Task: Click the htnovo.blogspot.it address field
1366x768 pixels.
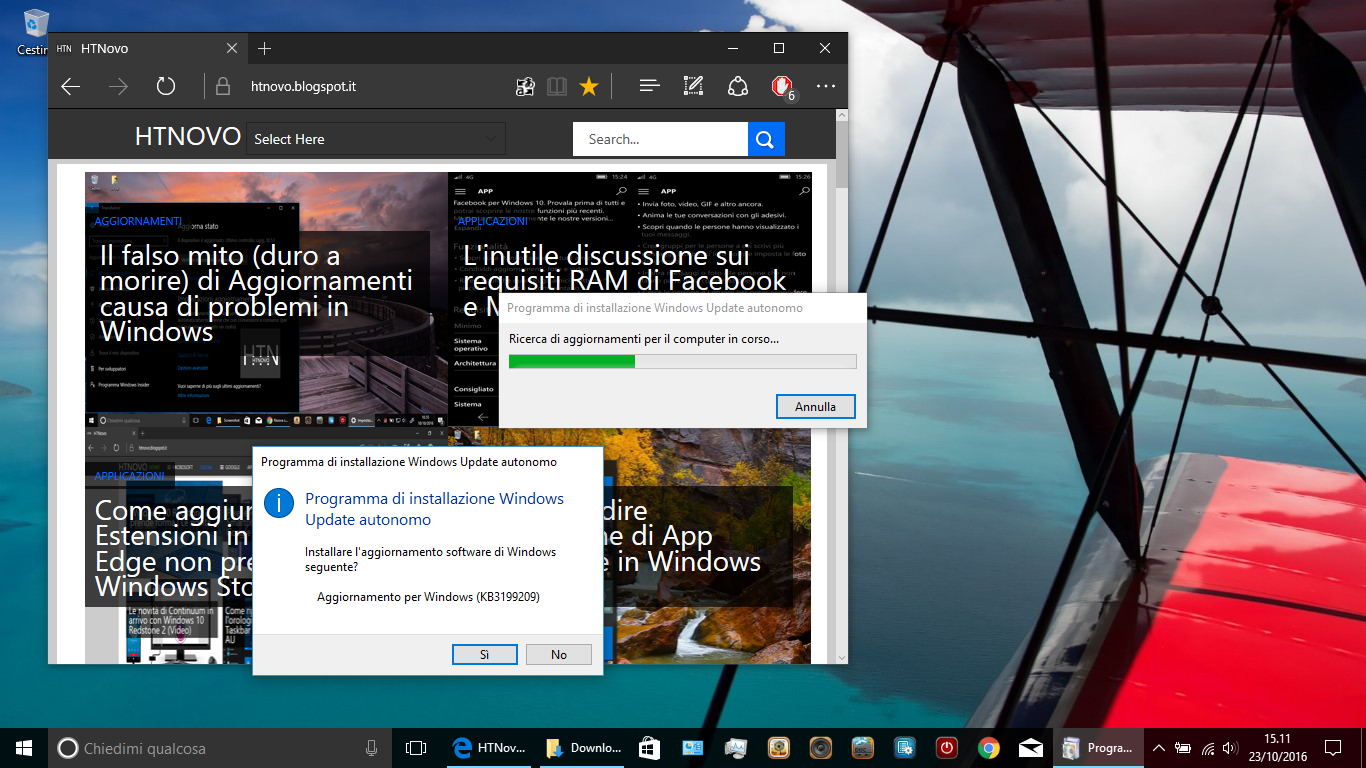Action: pyautogui.click(x=303, y=87)
